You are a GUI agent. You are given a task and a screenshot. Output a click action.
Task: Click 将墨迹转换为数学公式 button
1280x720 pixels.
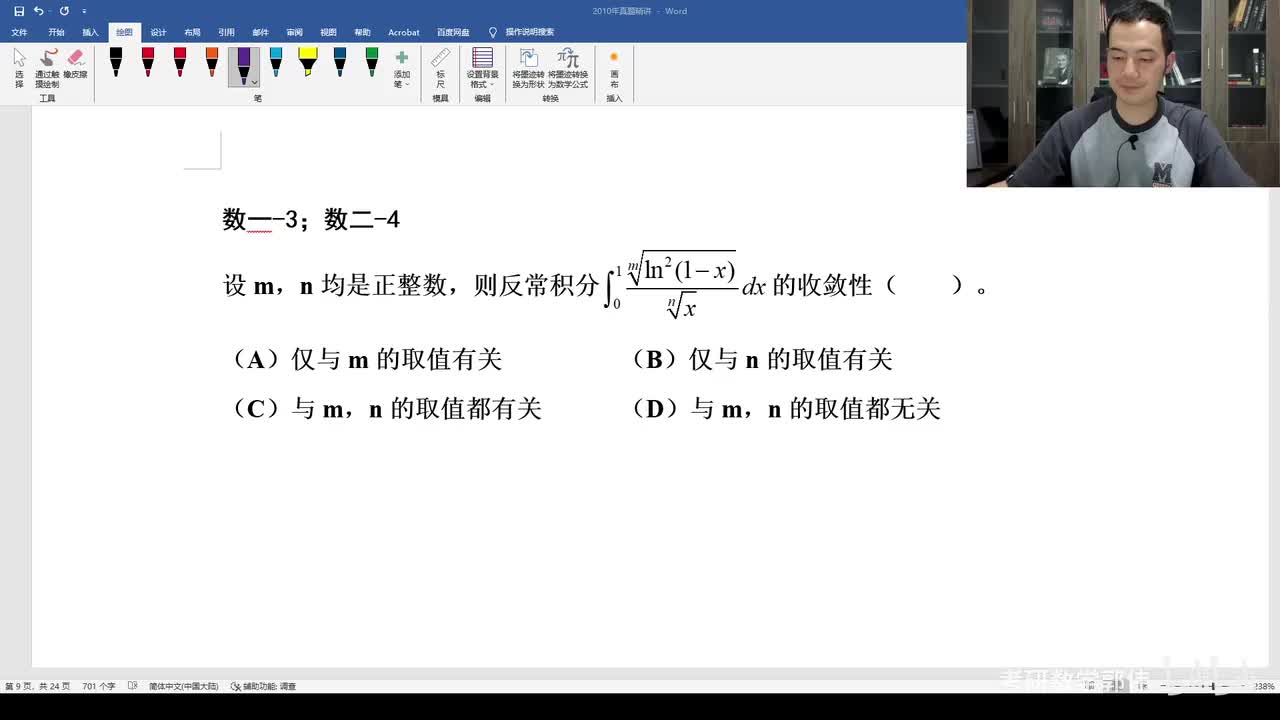[568, 68]
